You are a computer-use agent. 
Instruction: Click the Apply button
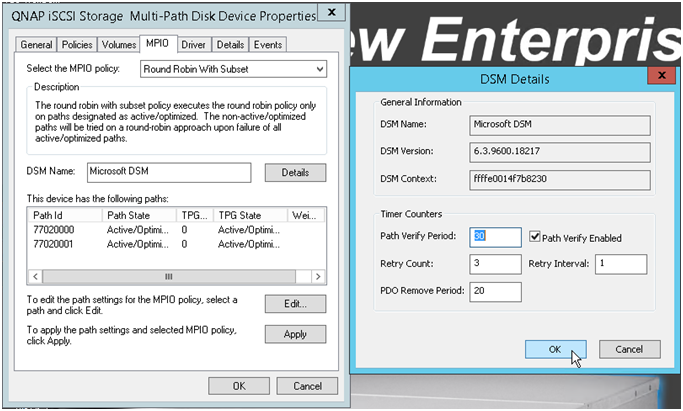click(295, 334)
